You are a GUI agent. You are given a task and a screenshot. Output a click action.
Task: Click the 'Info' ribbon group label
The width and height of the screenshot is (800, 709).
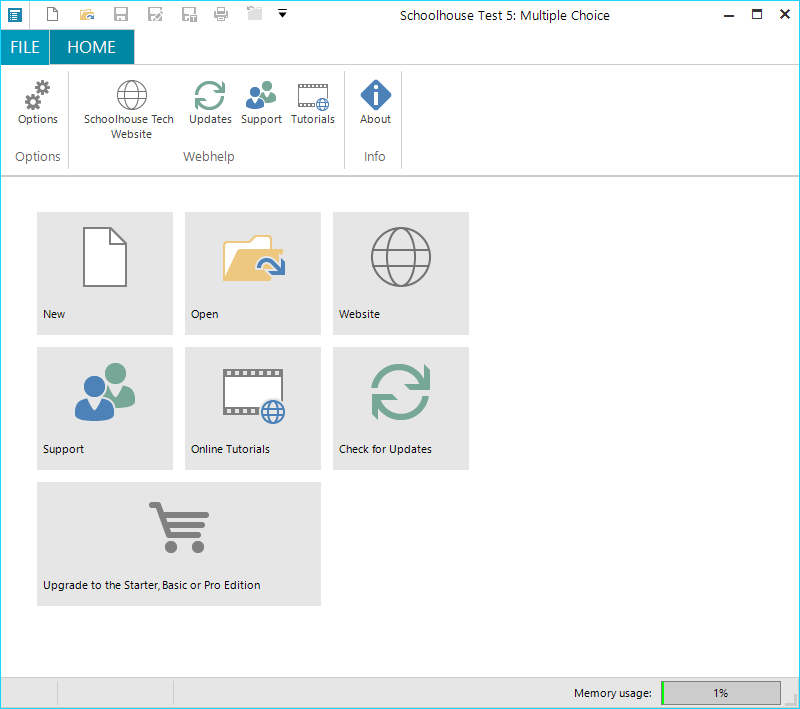click(x=374, y=157)
